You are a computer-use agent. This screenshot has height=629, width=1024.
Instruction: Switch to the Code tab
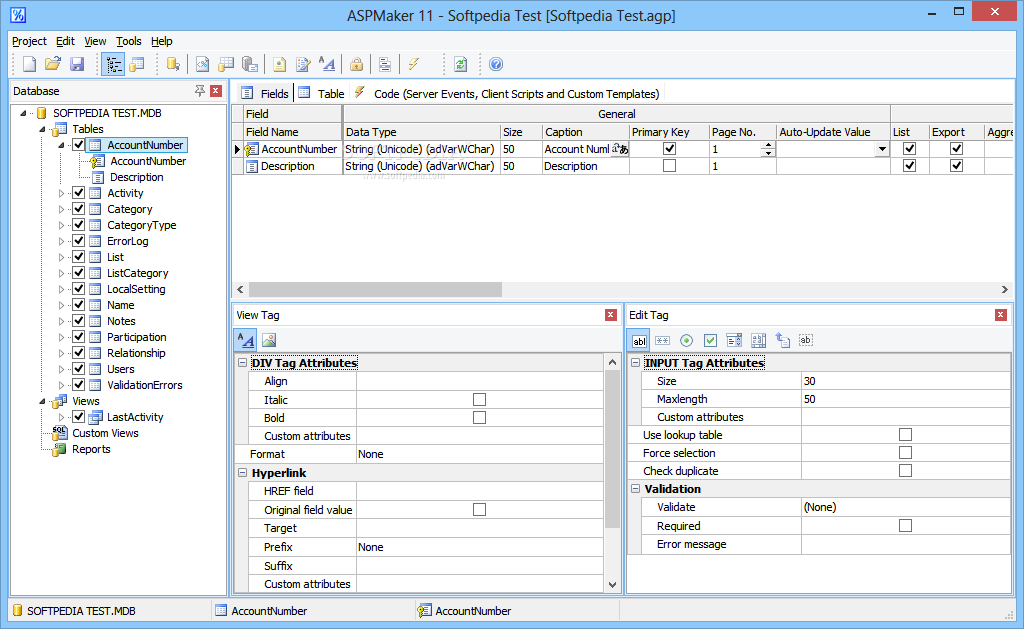click(x=507, y=93)
